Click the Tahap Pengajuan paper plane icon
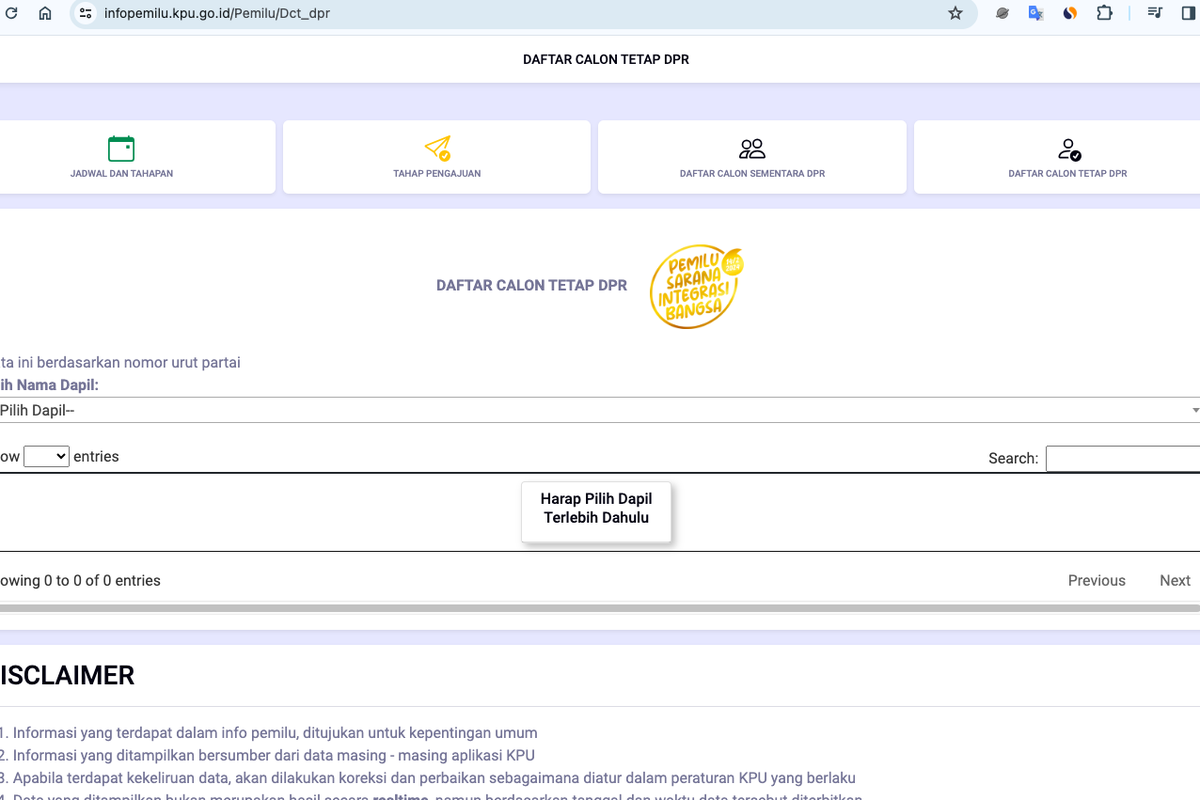1200x800 pixels. point(437,149)
